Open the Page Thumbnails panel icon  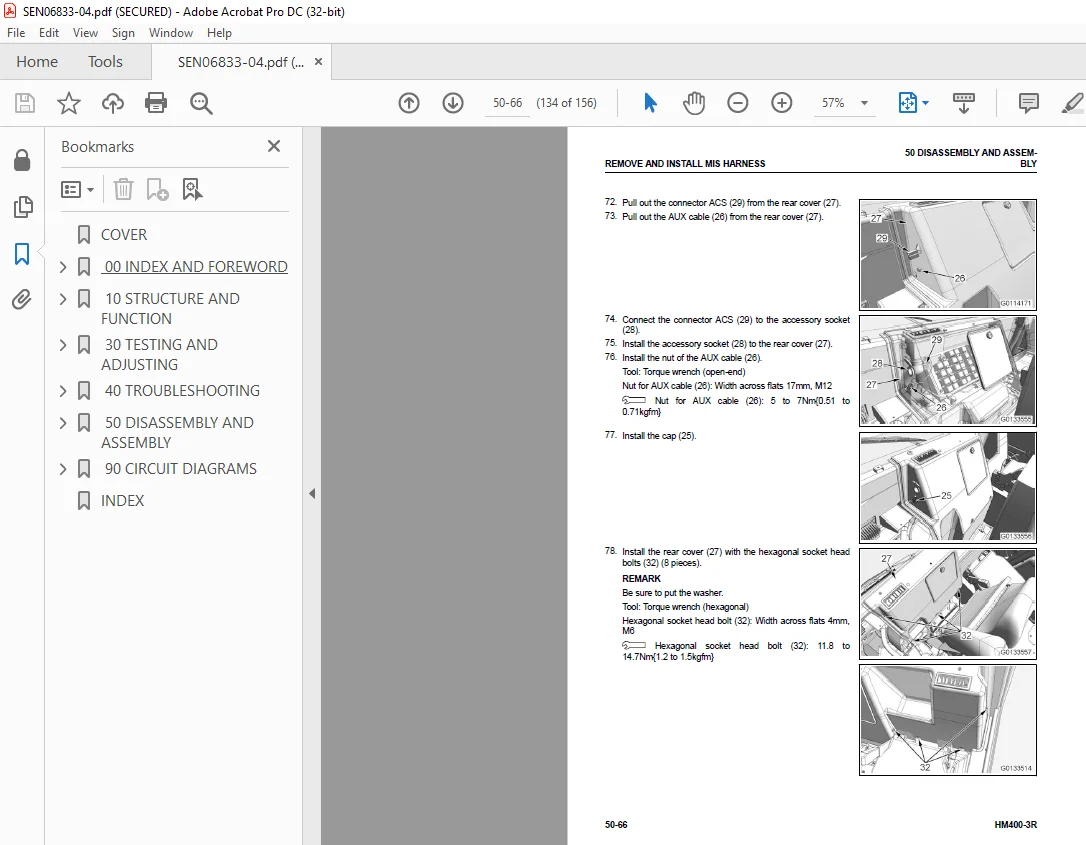click(22, 206)
